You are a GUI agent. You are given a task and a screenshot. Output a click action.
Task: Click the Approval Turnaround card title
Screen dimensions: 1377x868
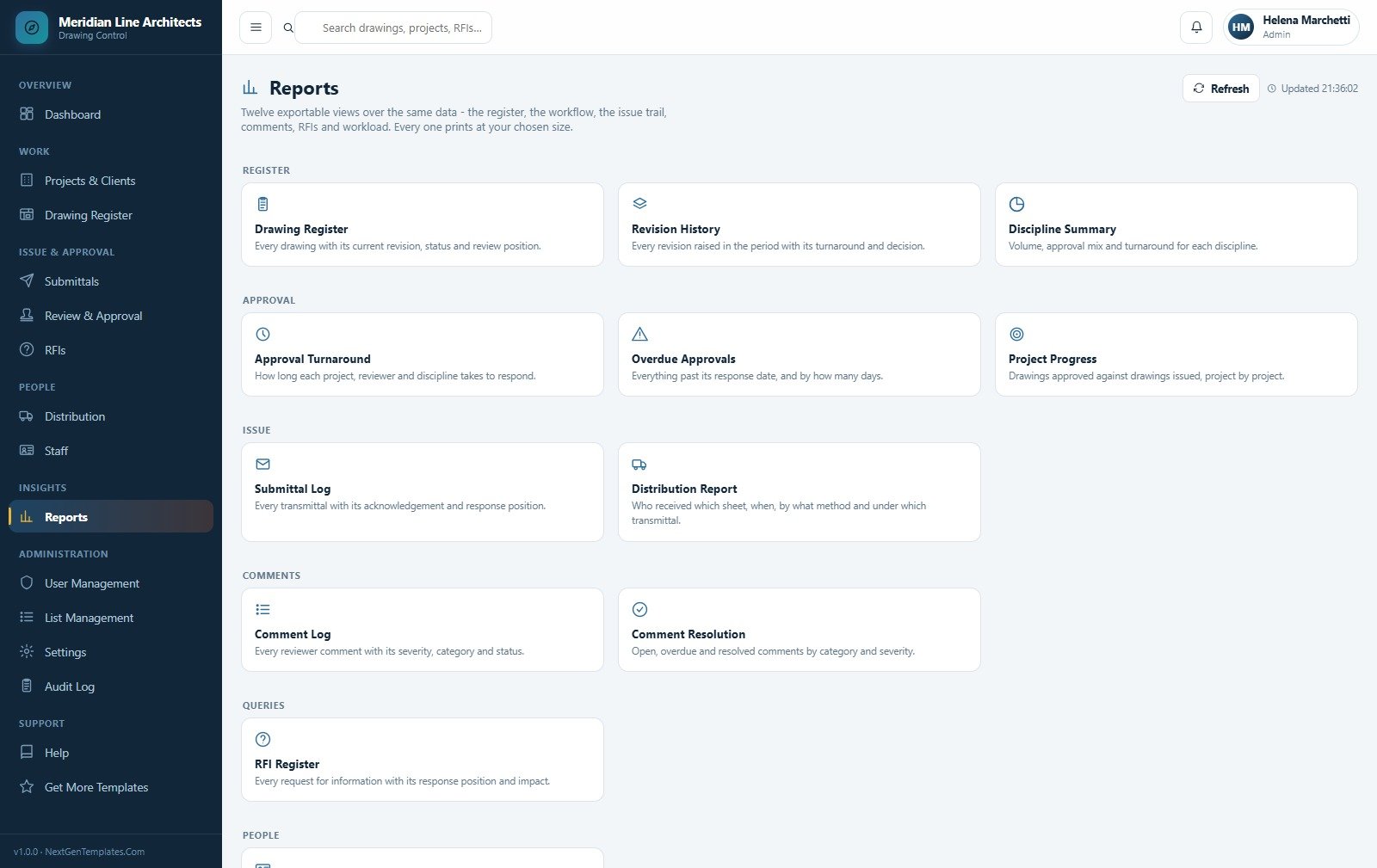312,359
